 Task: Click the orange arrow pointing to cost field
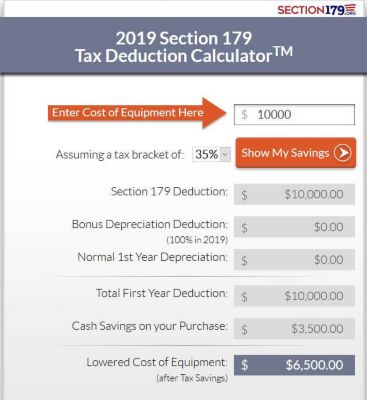137,113
